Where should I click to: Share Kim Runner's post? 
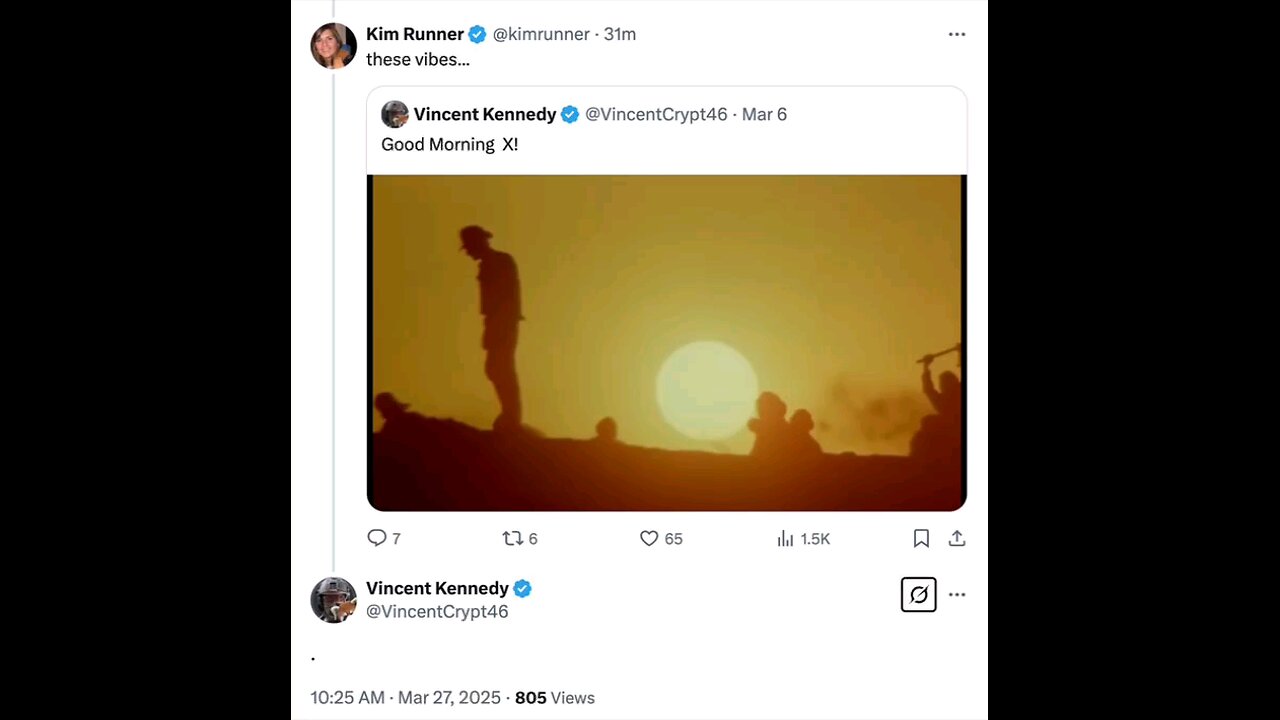(957, 538)
